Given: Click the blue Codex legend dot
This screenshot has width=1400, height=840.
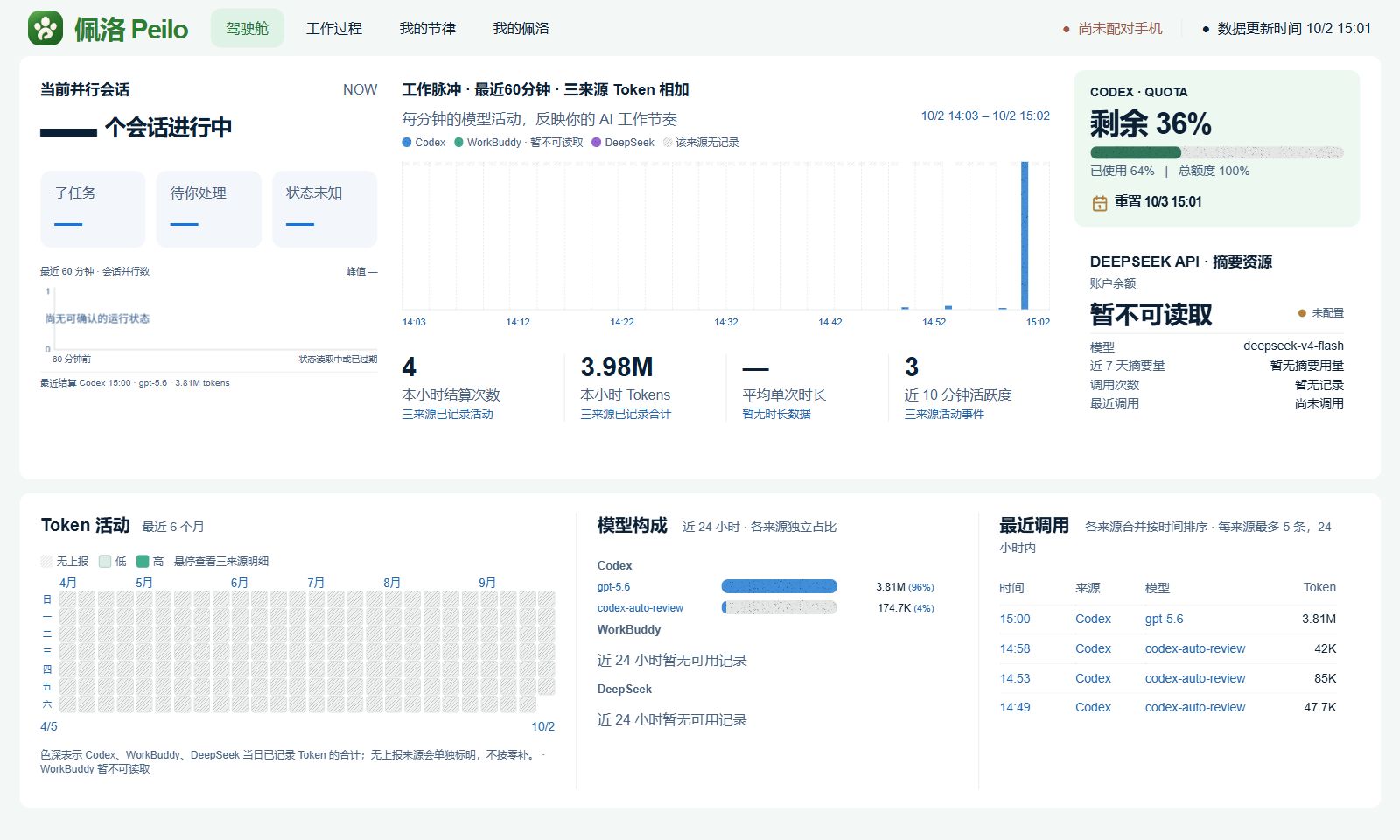Looking at the screenshot, I should coord(406,143).
